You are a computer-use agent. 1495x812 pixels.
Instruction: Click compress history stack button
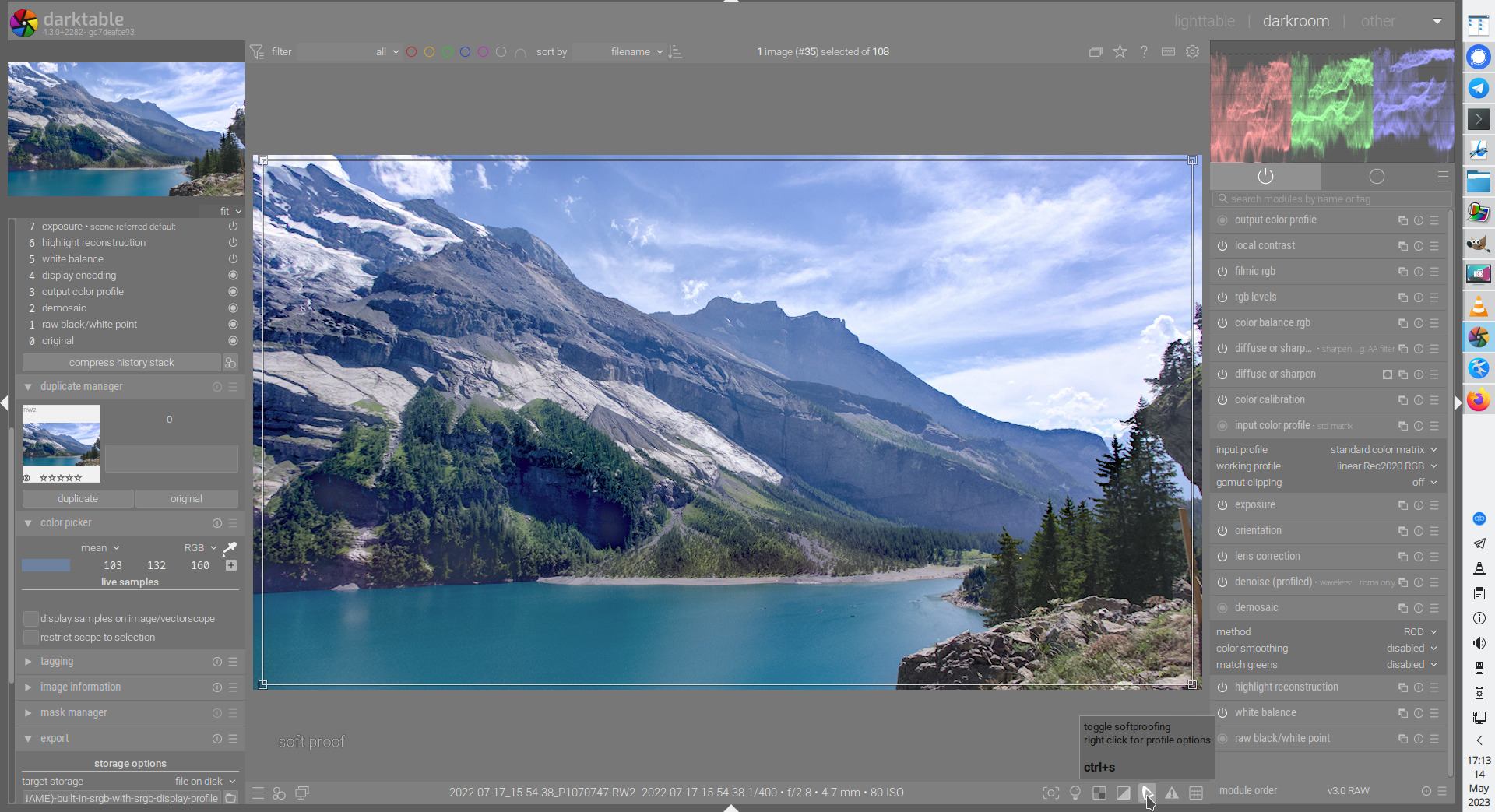(x=121, y=363)
